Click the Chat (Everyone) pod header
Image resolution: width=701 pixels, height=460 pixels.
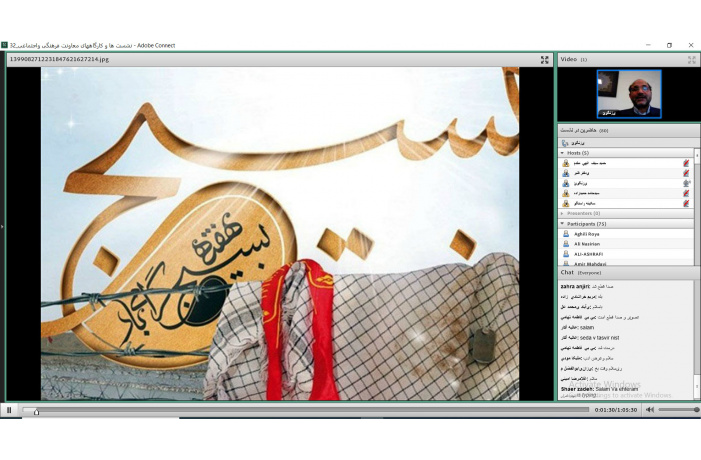point(628,272)
